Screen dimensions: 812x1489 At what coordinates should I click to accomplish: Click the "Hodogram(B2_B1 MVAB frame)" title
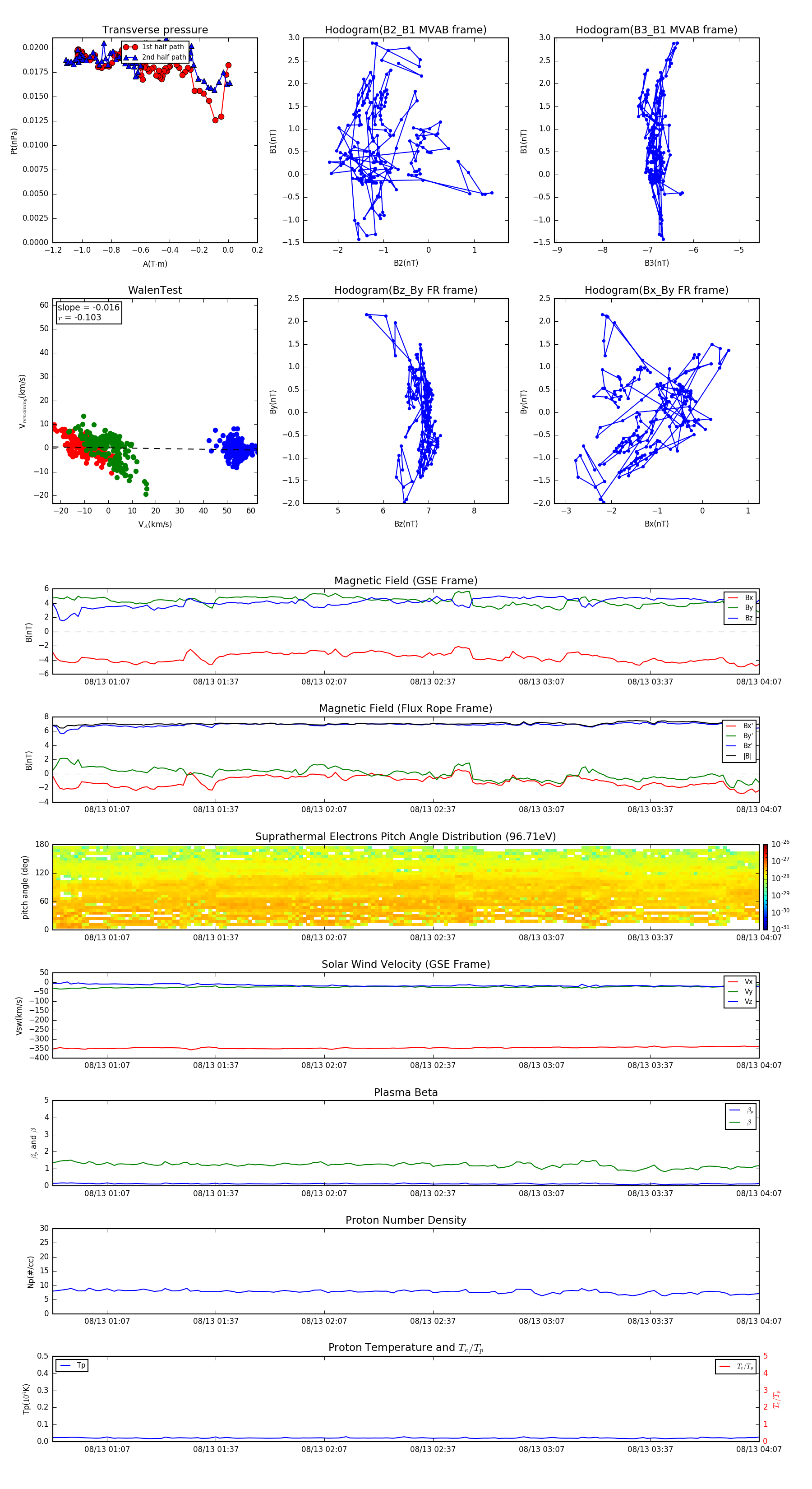pyautogui.click(x=406, y=30)
